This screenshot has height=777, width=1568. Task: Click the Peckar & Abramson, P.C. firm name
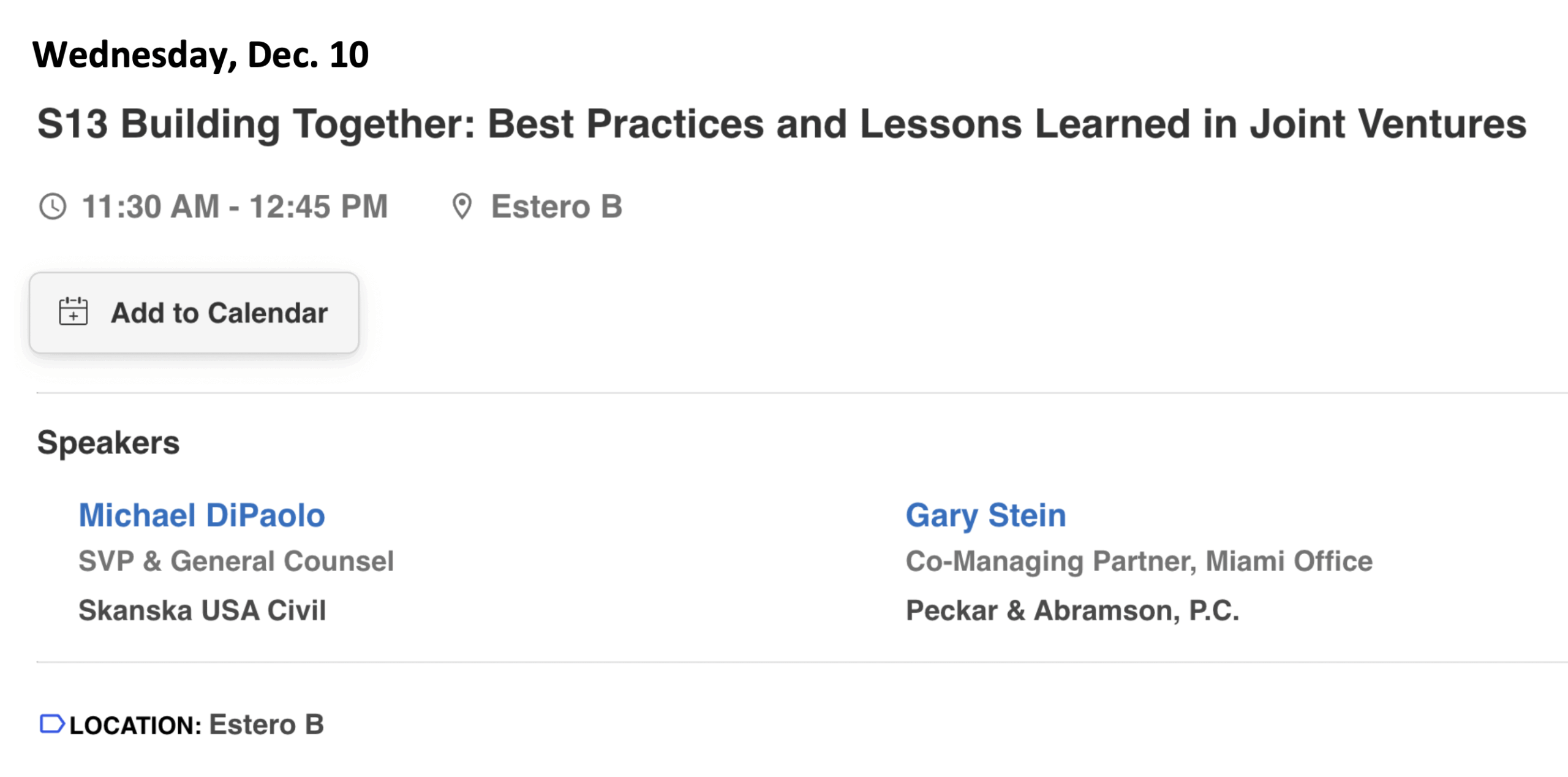[1072, 610]
